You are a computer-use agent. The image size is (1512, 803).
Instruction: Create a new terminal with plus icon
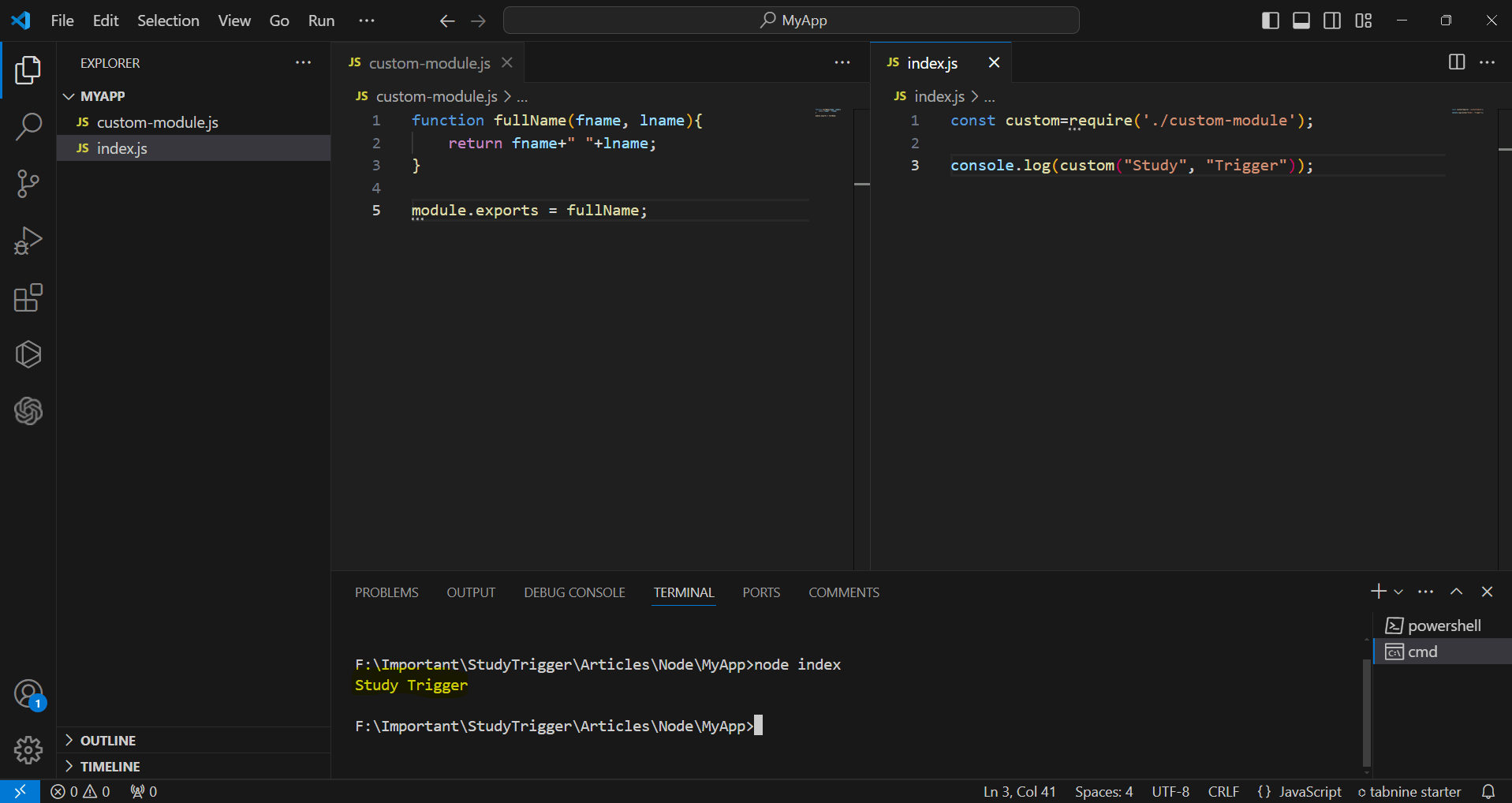(x=1378, y=592)
